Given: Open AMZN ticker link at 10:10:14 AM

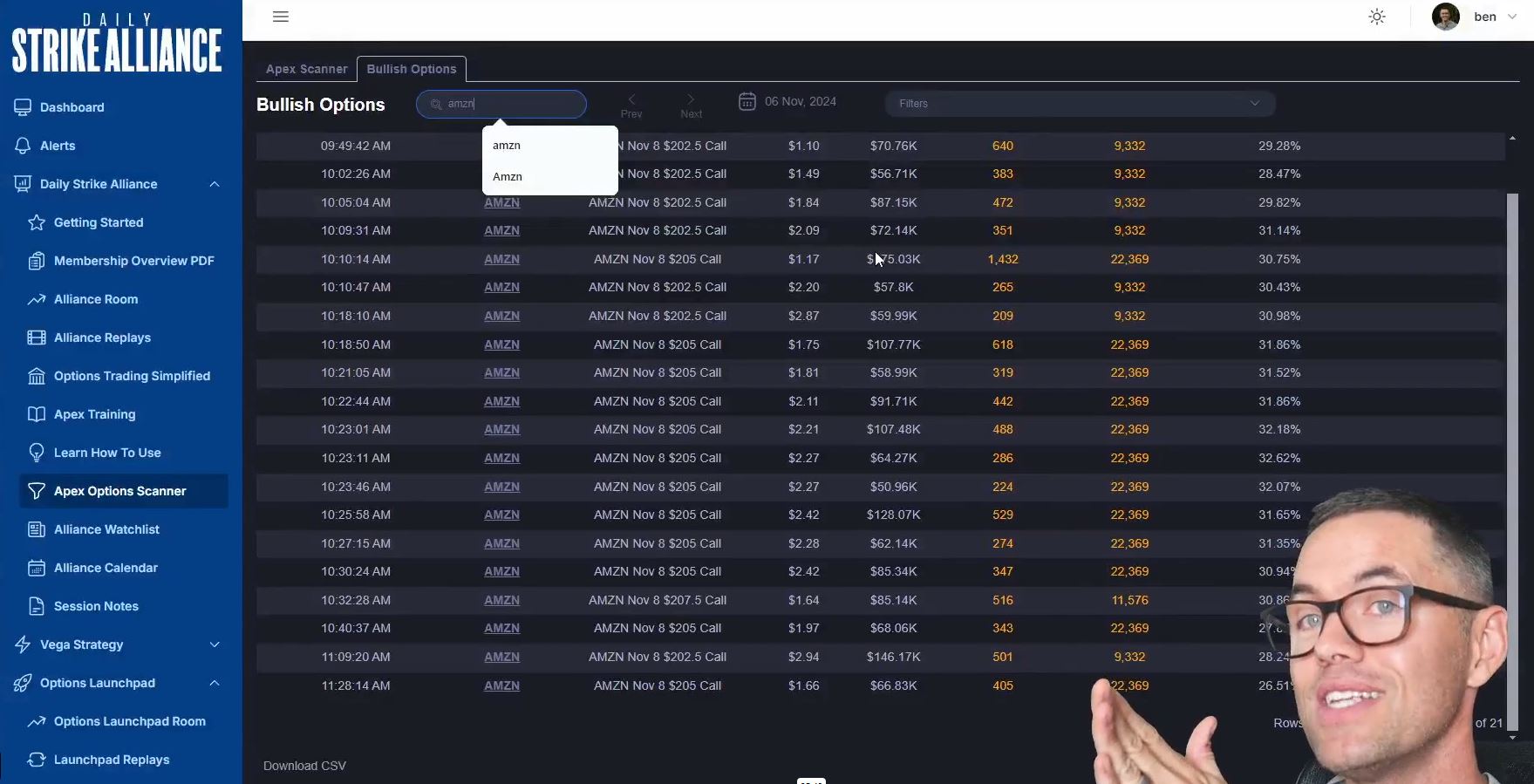Looking at the screenshot, I should coord(501,259).
